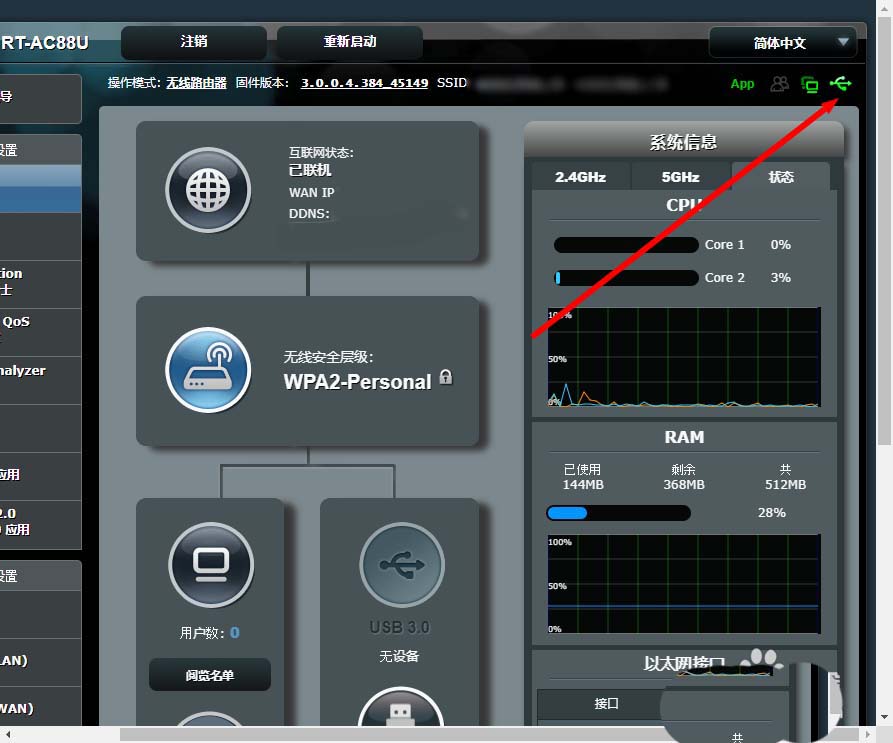Open the 简体中文 language dropdown

coord(783,43)
